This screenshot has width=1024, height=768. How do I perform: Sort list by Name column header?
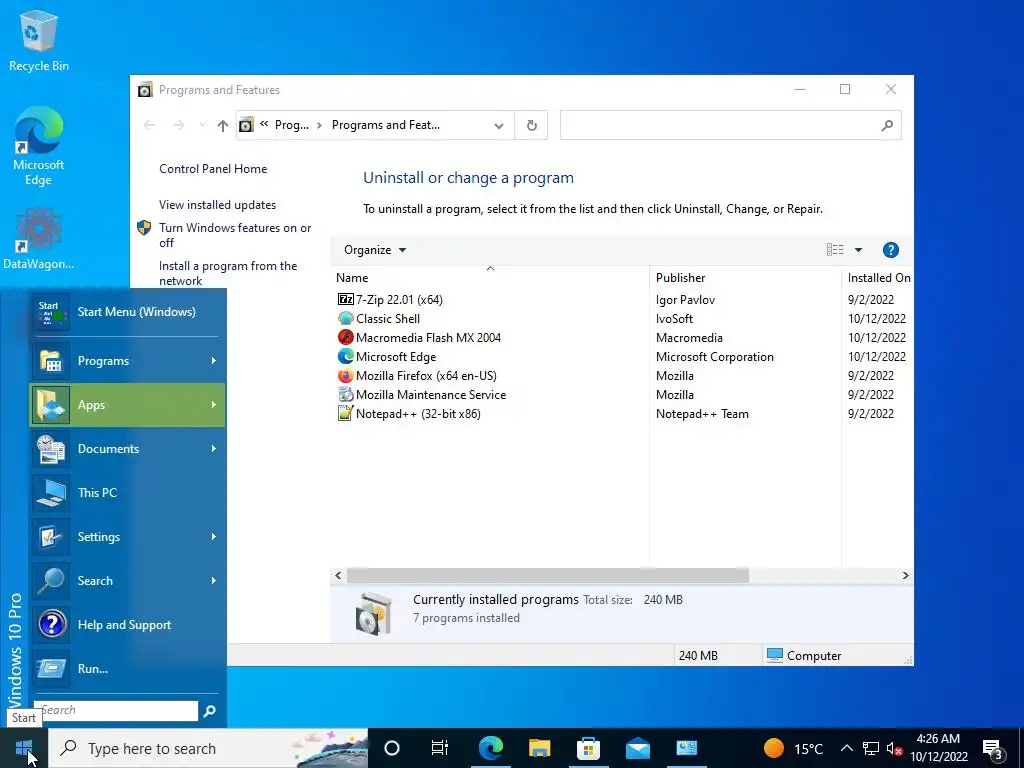(x=490, y=278)
